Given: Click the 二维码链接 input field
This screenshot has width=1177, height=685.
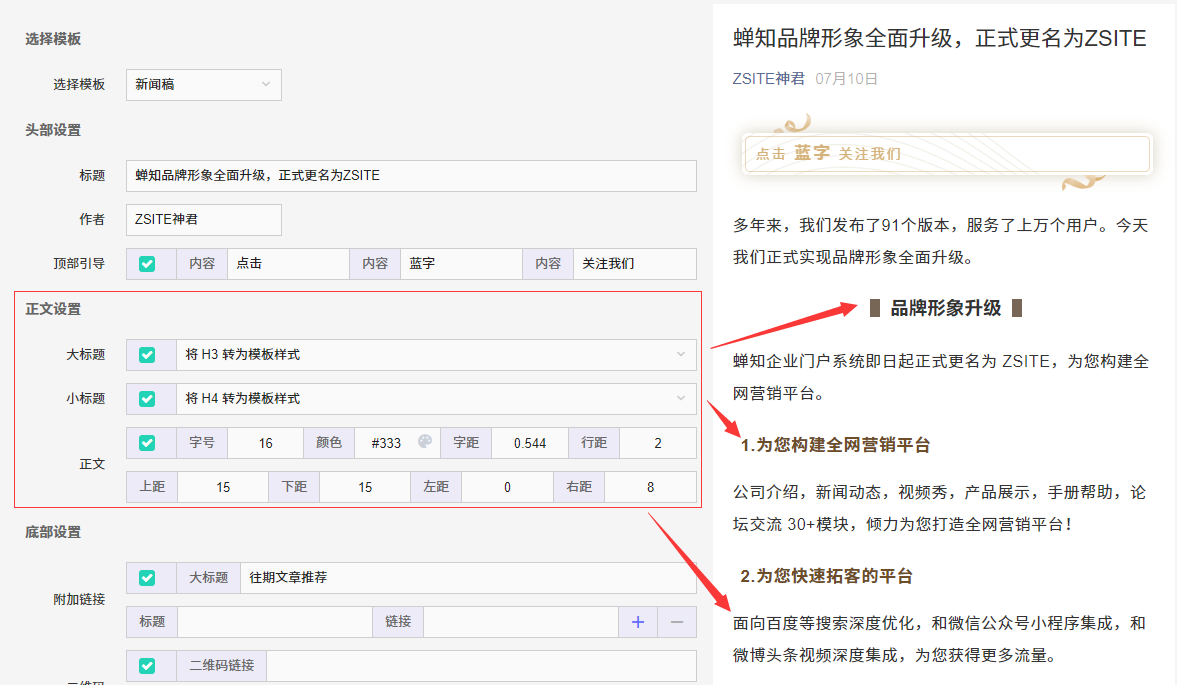Looking at the screenshot, I should [x=481, y=665].
